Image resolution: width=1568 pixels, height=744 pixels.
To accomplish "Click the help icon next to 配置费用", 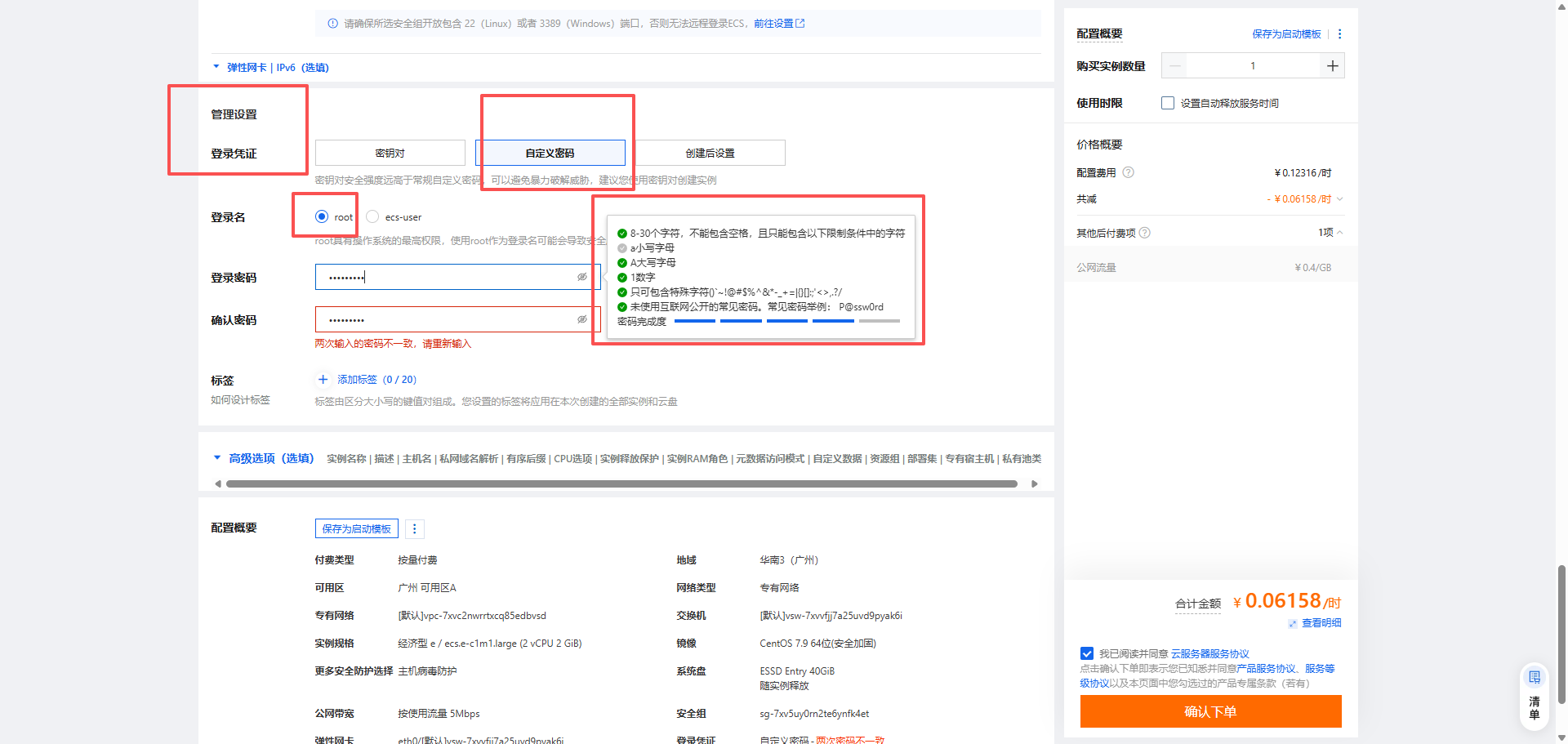I will (x=1128, y=172).
